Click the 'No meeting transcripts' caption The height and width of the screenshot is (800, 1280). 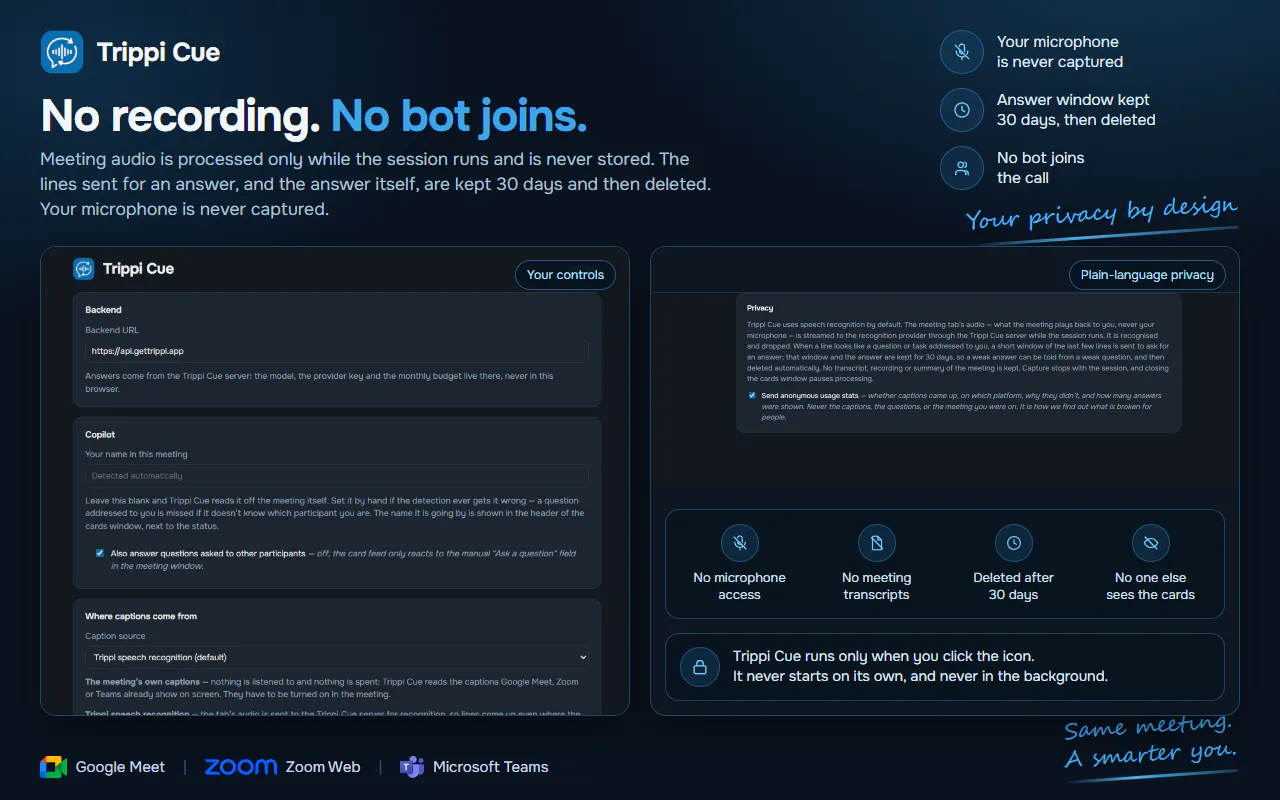click(877, 586)
